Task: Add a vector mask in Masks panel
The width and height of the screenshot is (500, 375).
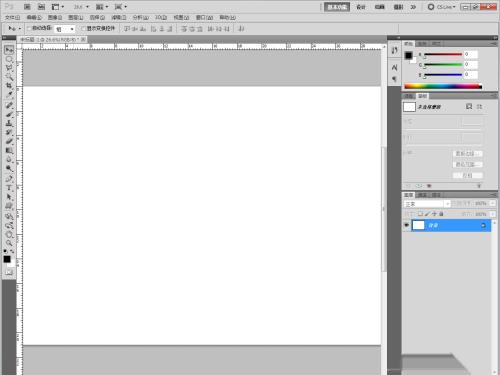Action: pyautogui.click(x=479, y=106)
